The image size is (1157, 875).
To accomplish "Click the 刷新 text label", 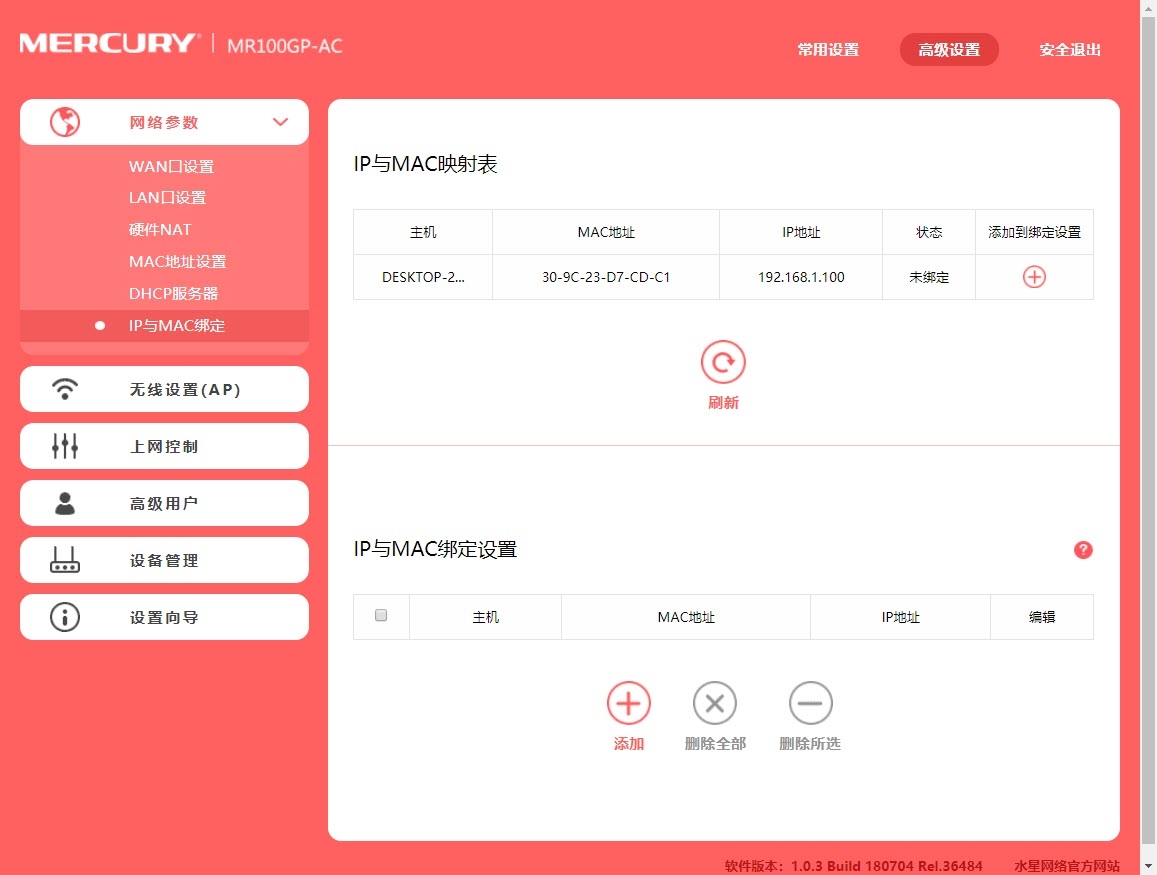I will pyautogui.click(x=723, y=402).
